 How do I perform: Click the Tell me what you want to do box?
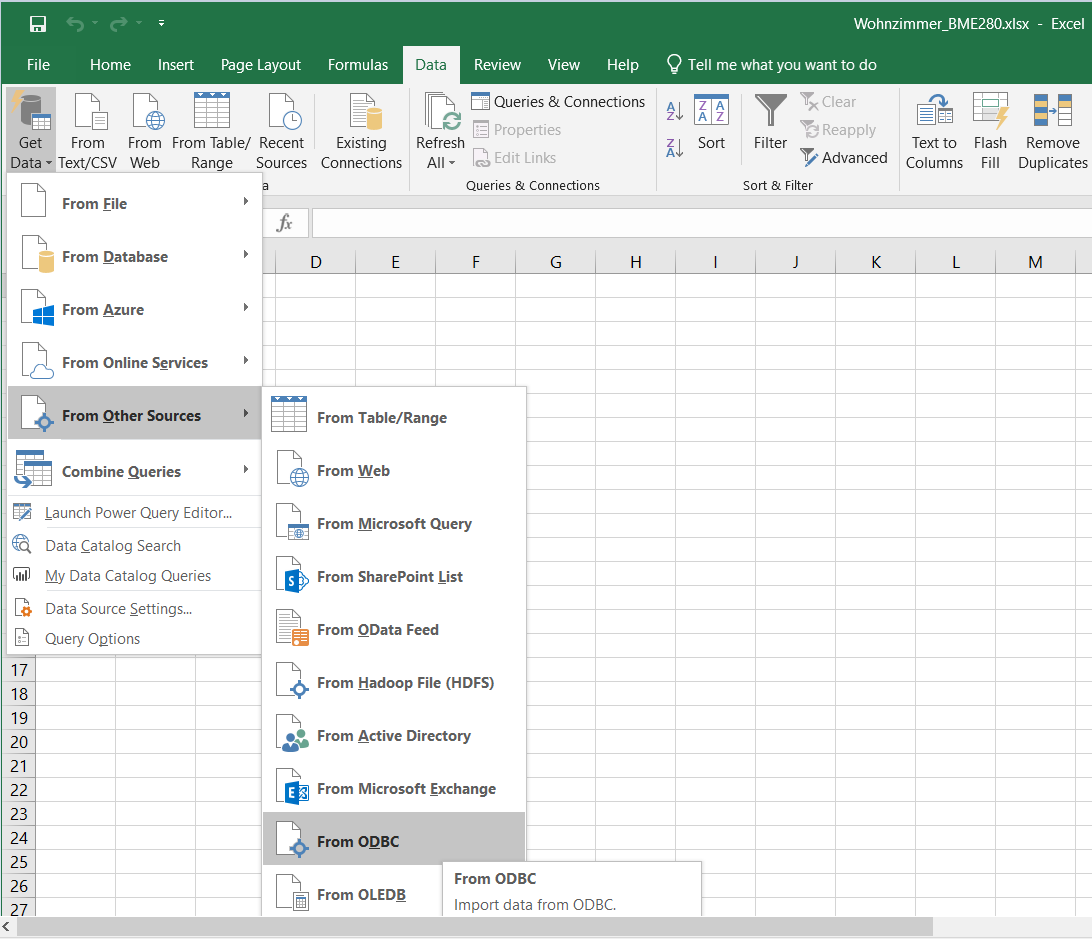click(x=771, y=65)
